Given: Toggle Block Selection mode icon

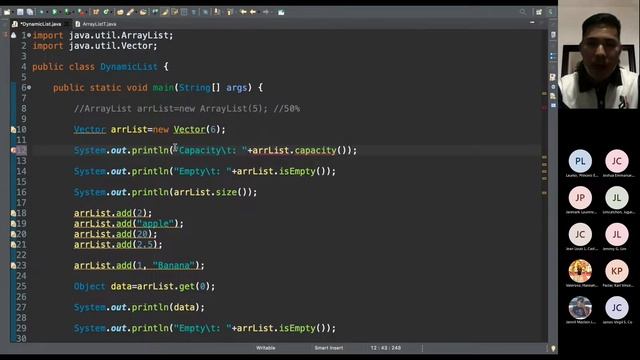Looking at the screenshot, I should click(x=184, y=12).
